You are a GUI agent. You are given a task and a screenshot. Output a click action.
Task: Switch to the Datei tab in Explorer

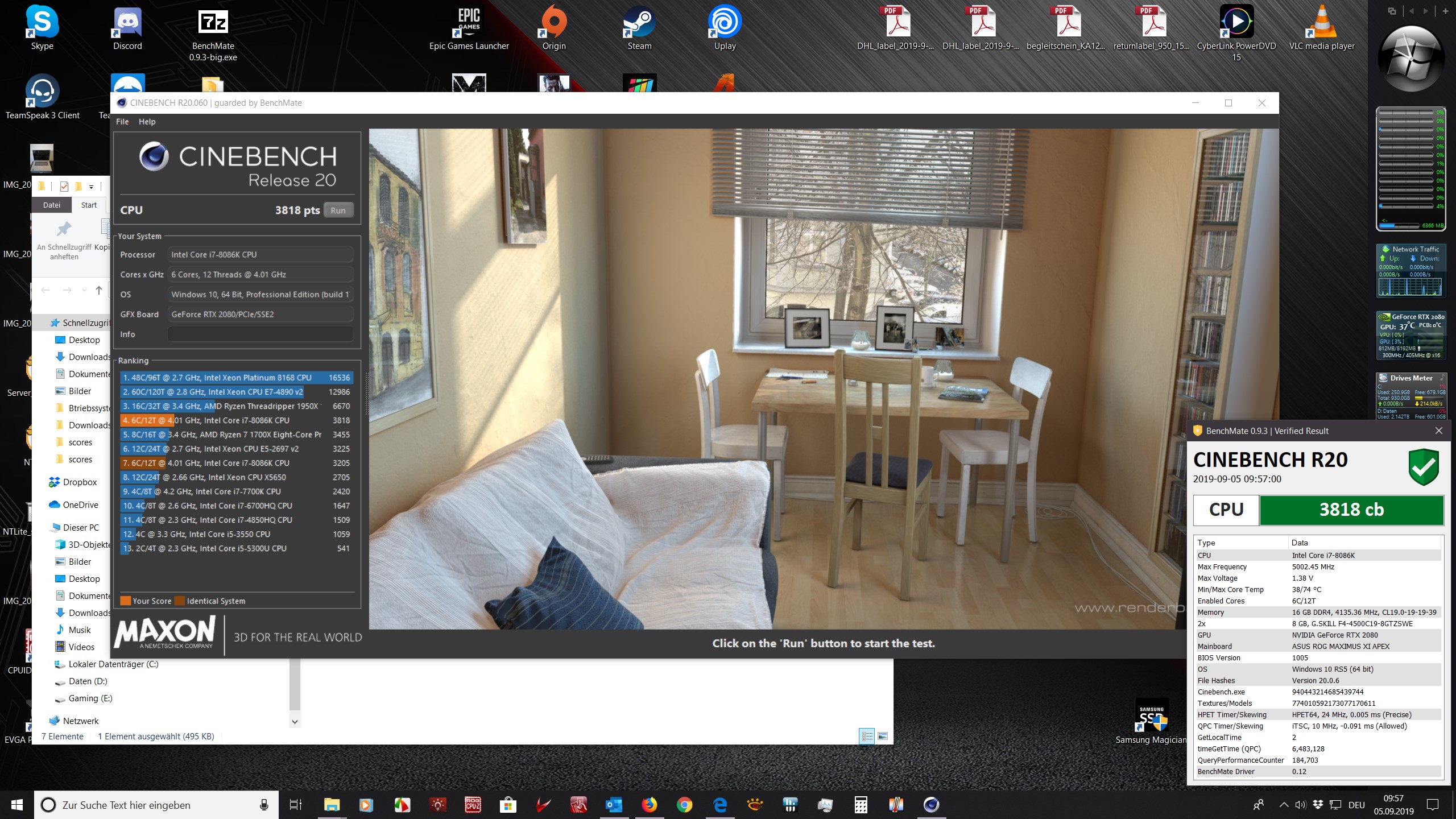point(52,205)
